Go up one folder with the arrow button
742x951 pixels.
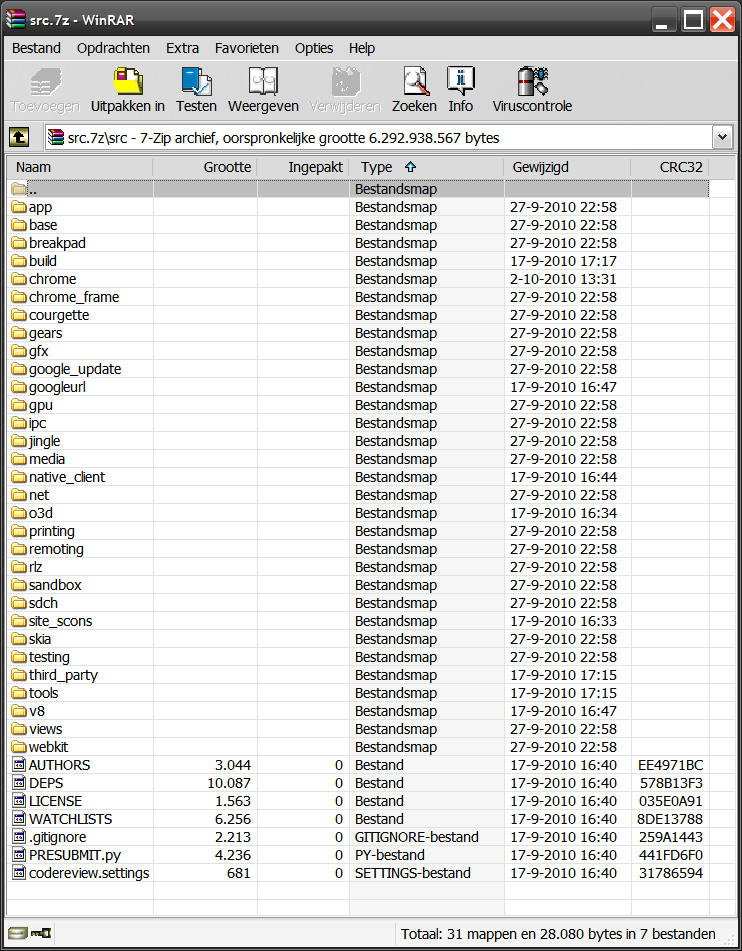(19, 138)
